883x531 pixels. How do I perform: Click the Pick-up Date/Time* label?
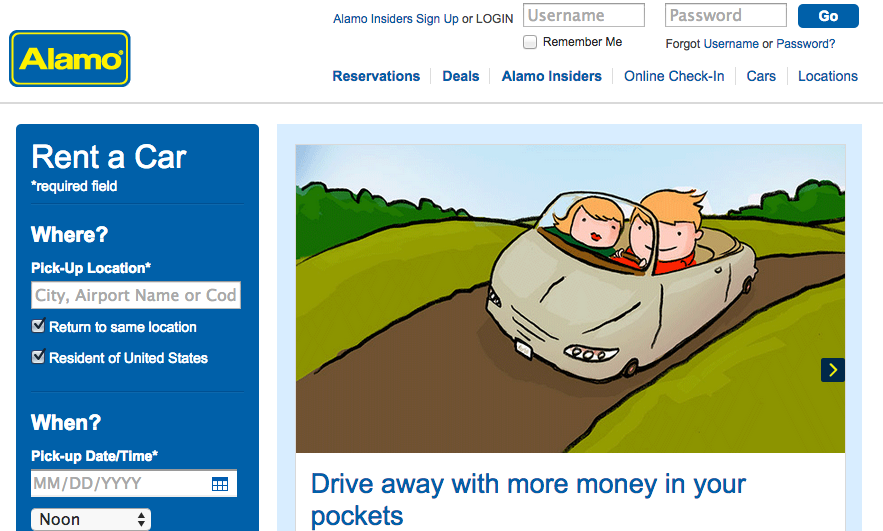94,456
